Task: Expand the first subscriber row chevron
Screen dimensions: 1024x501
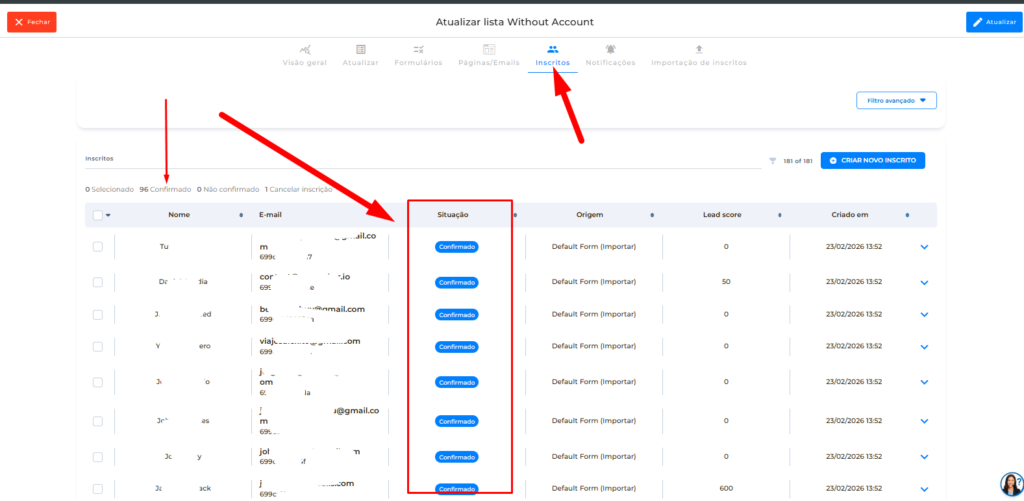Action: (x=924, y=247)
